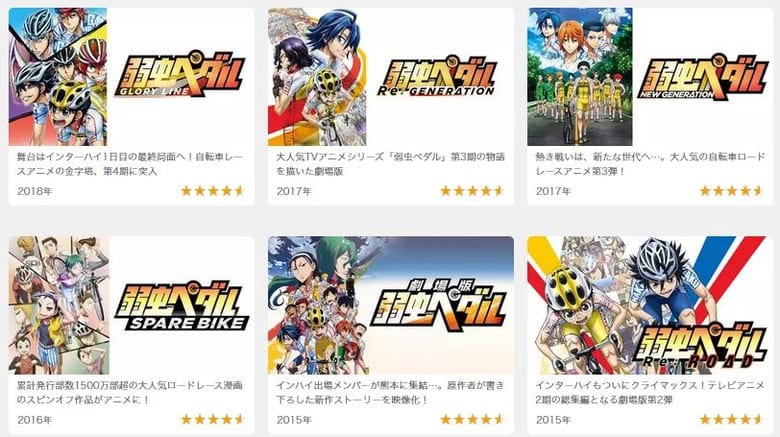Click the 2015年 label on Re:ROAD card
The height and width of the screenshot is (437, 780).
pos(553,420)
